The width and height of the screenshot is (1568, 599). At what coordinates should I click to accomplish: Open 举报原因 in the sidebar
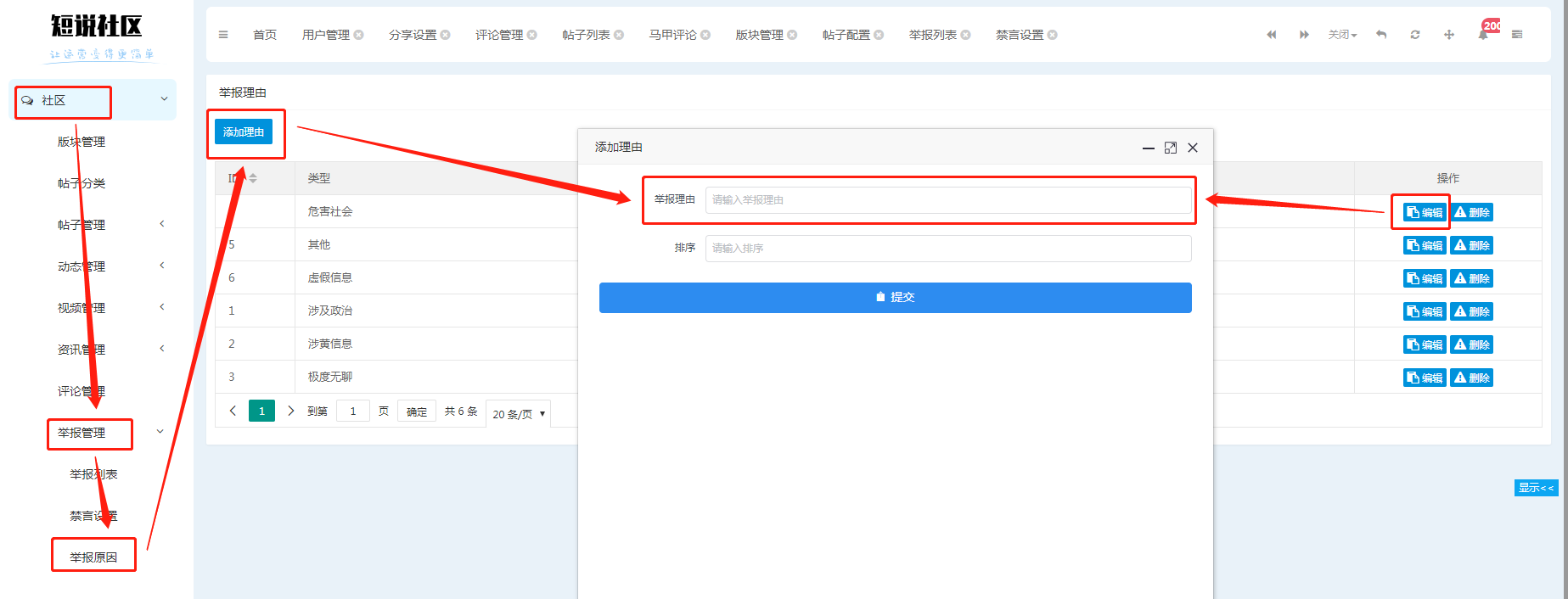point(93,557)
